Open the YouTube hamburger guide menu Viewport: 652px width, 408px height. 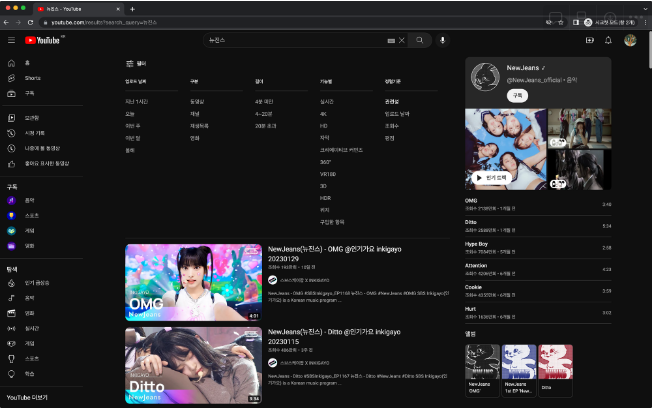pyautogui.click(x=11, y=40)
